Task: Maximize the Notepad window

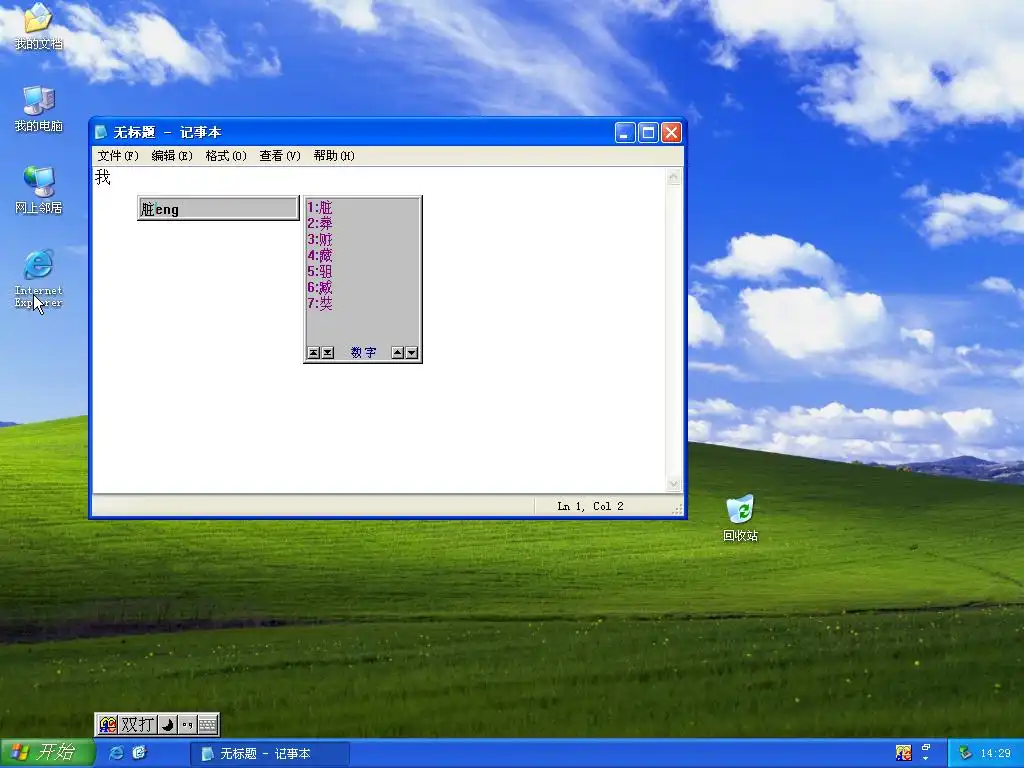Action: pos(648,133)
